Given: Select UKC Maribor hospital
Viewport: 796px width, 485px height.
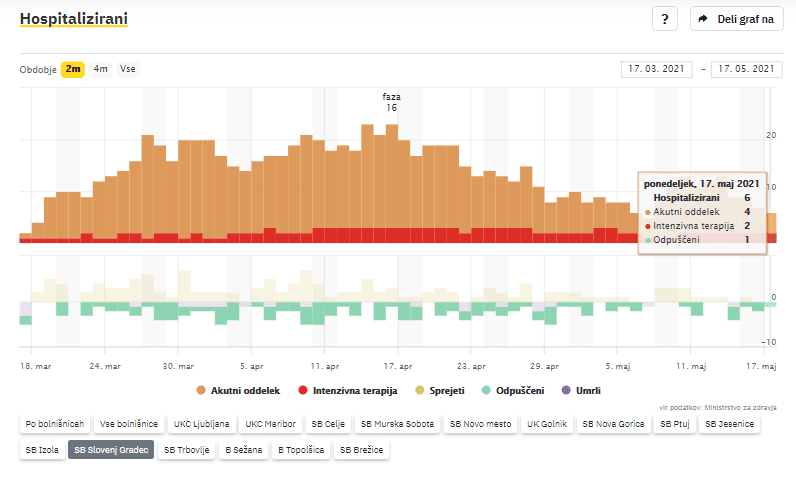Looking at the screenshot, I should (x=271, y=424).
